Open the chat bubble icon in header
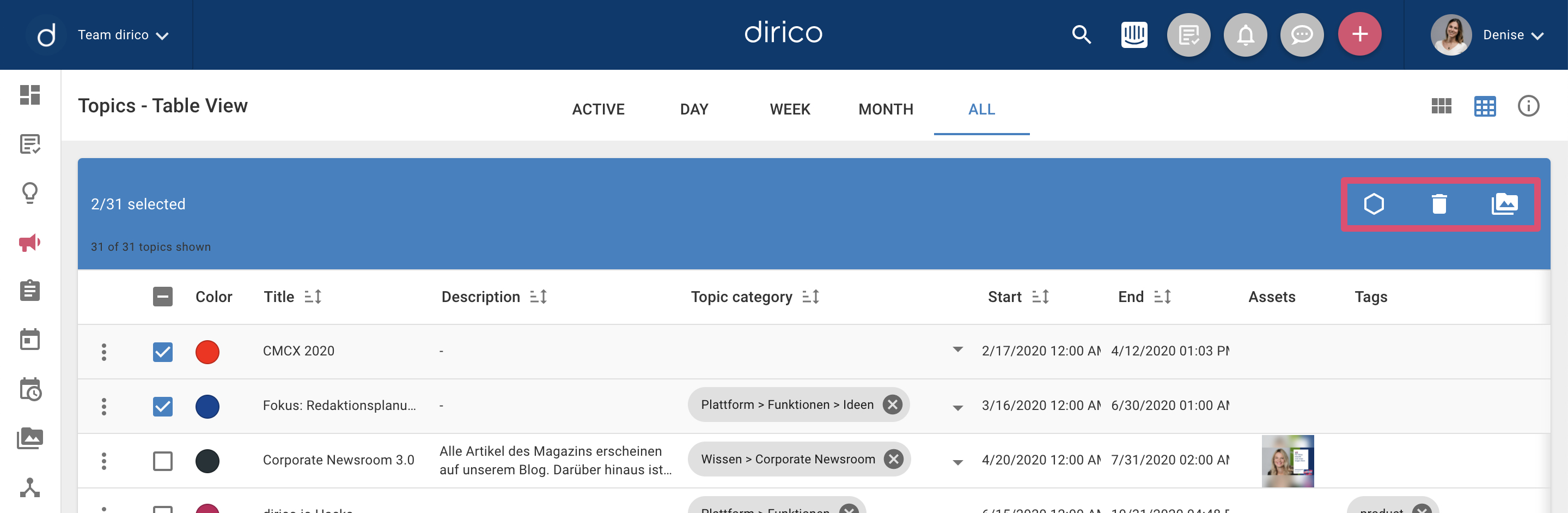Image resolution: width=1568 pixels, height=513 pixels. tap(1302, 35)
